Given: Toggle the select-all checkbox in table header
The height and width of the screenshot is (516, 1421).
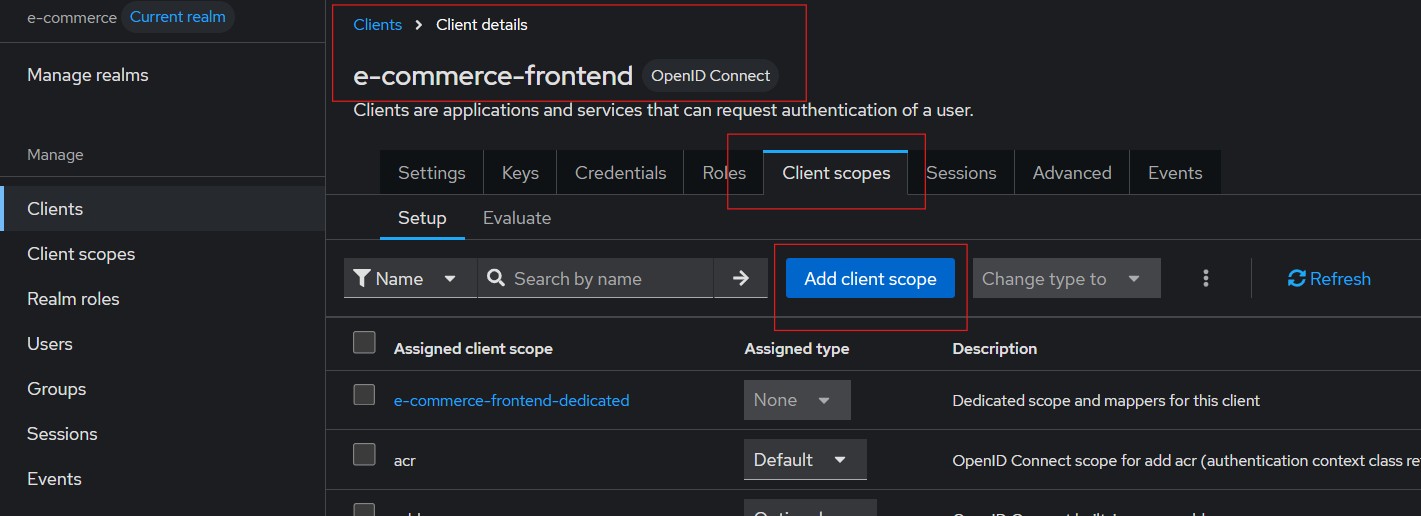Looking at the screenshot, I should pyautogui.click(x=364, y=343).
